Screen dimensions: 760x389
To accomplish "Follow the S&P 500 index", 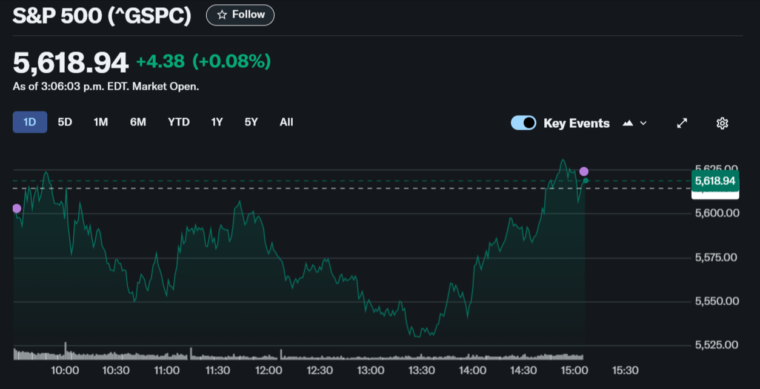I will point(240,15).
